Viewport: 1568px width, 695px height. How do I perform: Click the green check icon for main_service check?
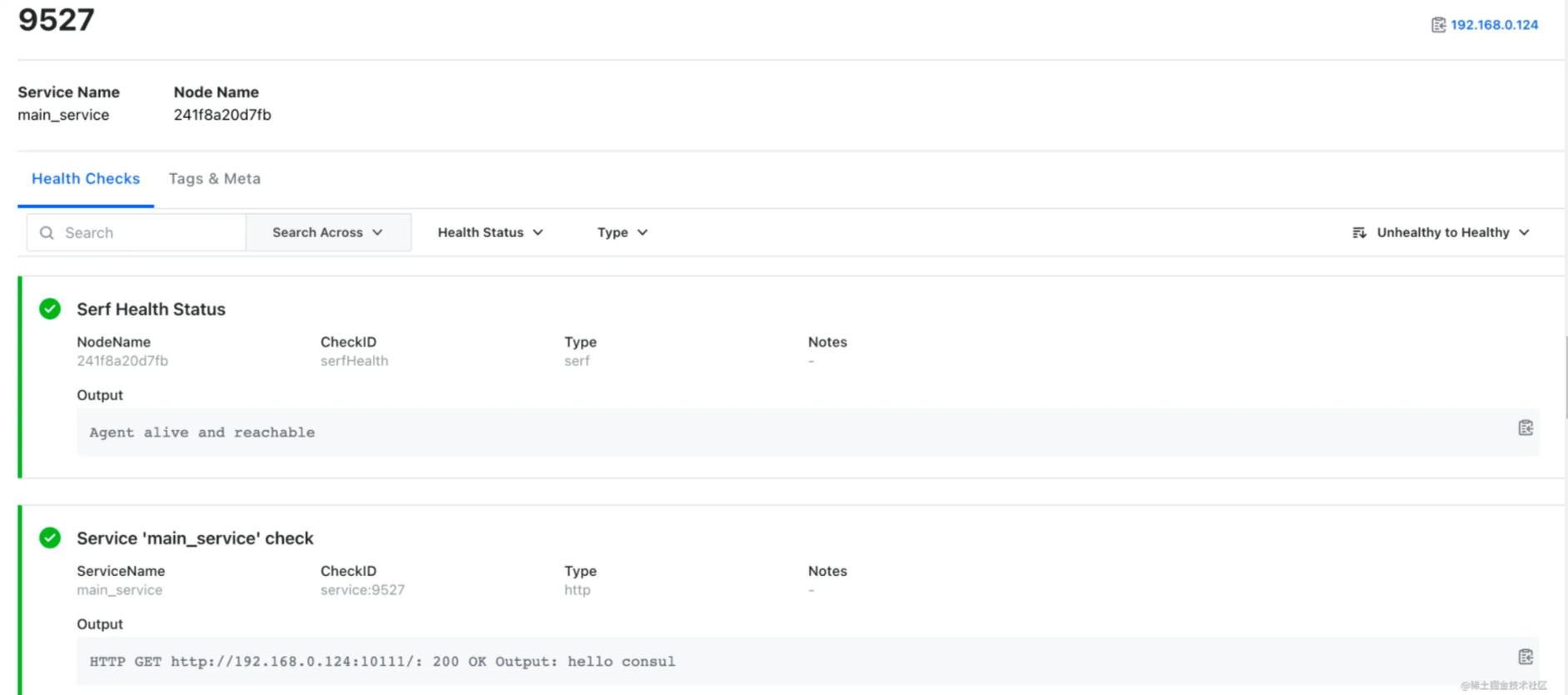50,538
